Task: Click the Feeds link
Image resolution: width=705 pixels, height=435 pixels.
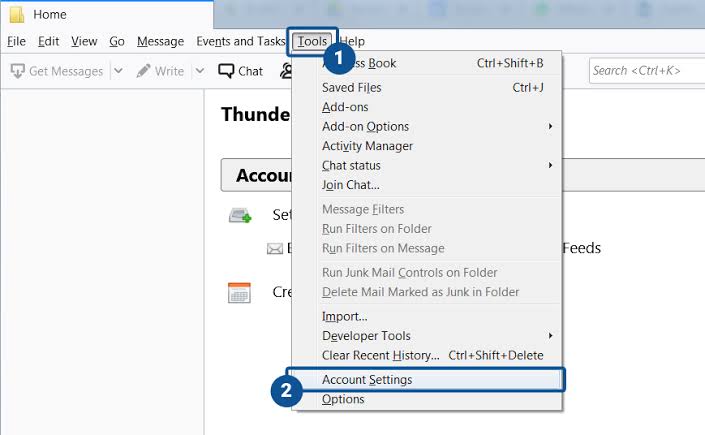Action: pos(582,248)
